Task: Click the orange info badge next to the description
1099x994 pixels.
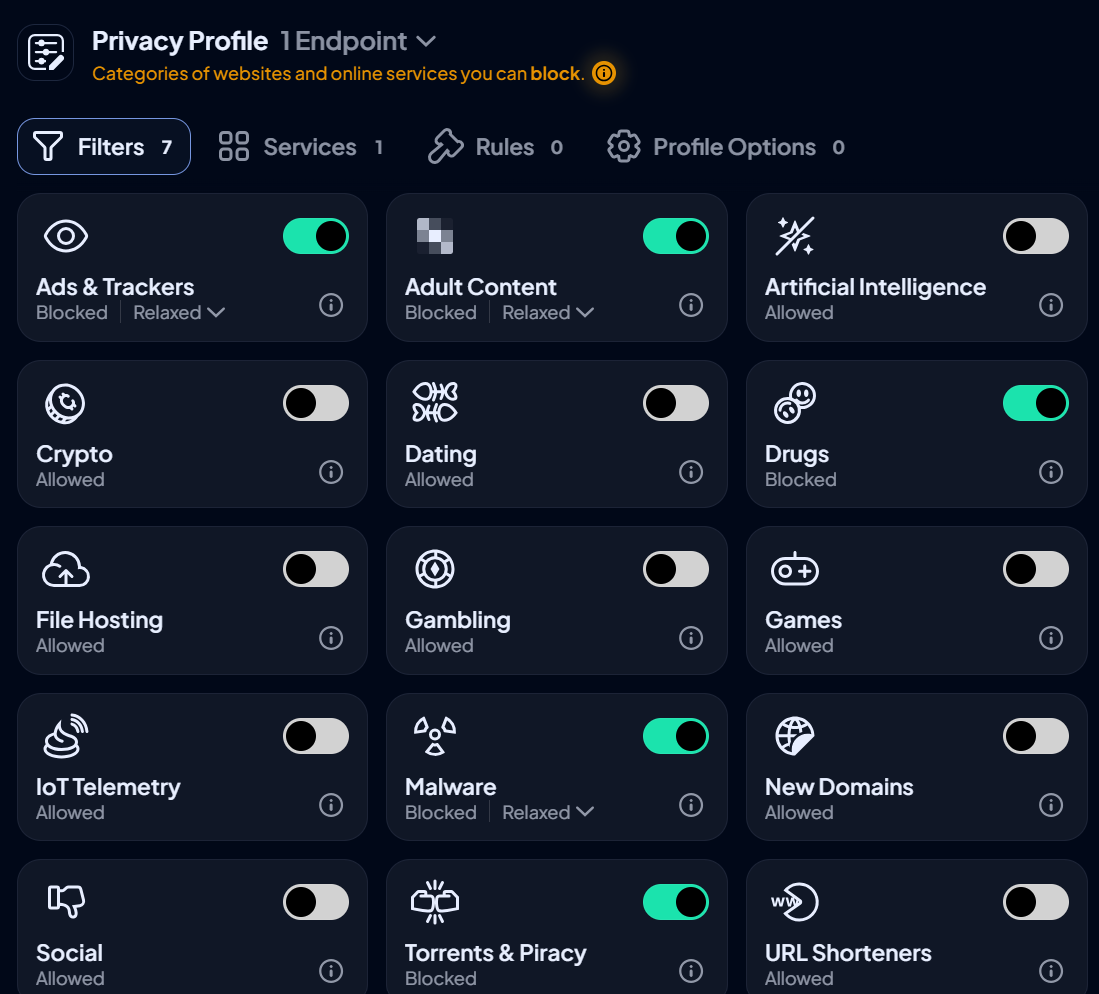Action: point(604,73)
